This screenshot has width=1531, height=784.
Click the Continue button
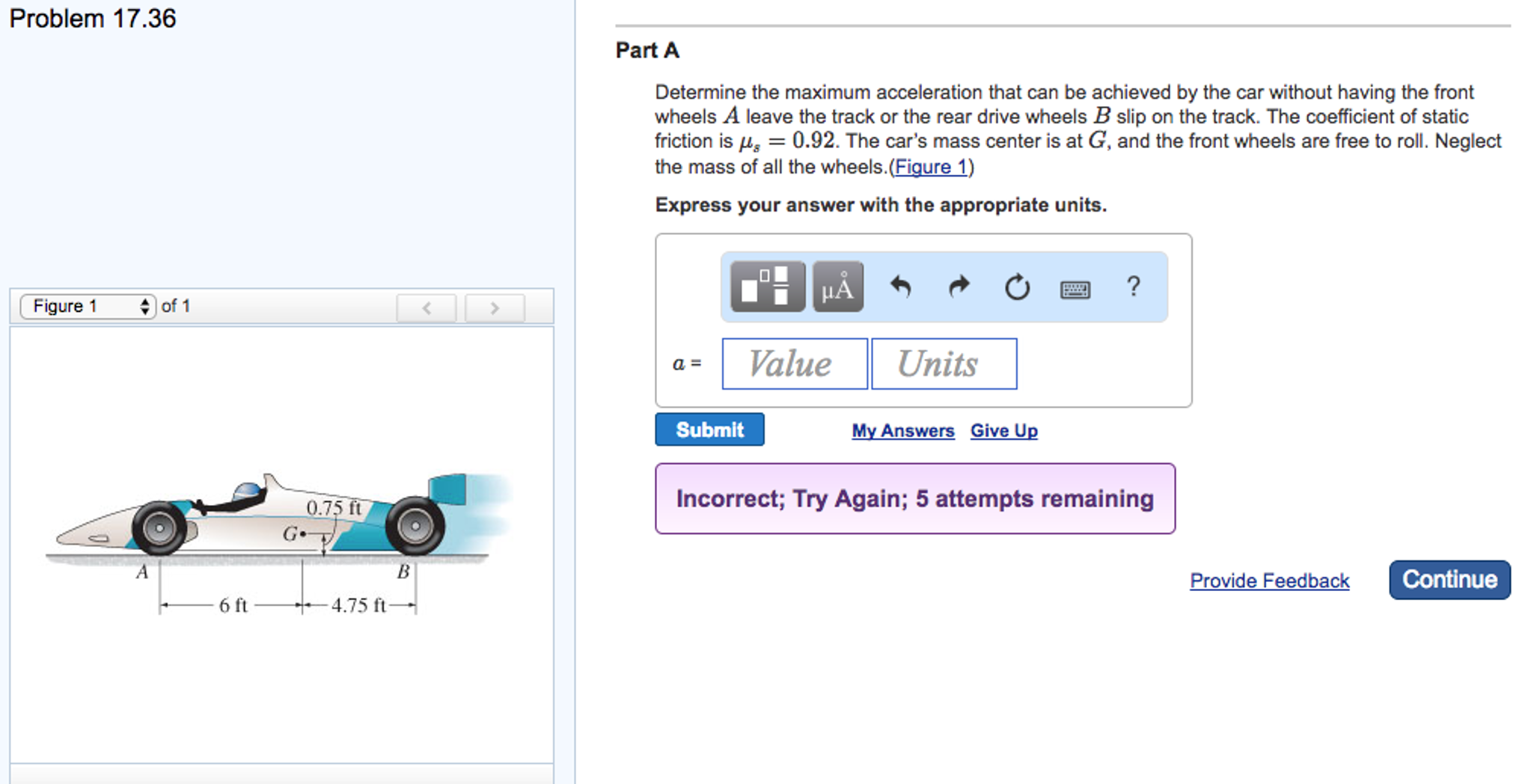point(1449,580)
